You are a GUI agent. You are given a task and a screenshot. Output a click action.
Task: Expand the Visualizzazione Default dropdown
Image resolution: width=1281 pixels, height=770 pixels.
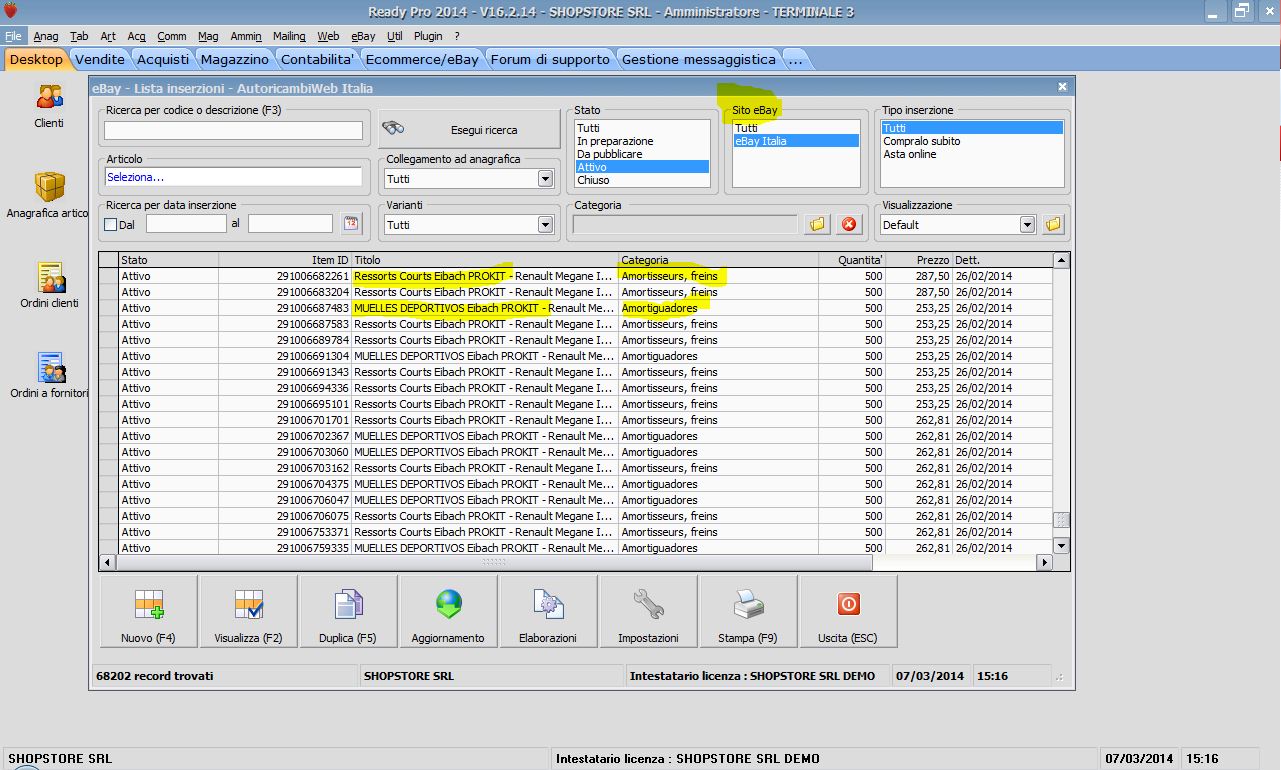click(1027, 225)
